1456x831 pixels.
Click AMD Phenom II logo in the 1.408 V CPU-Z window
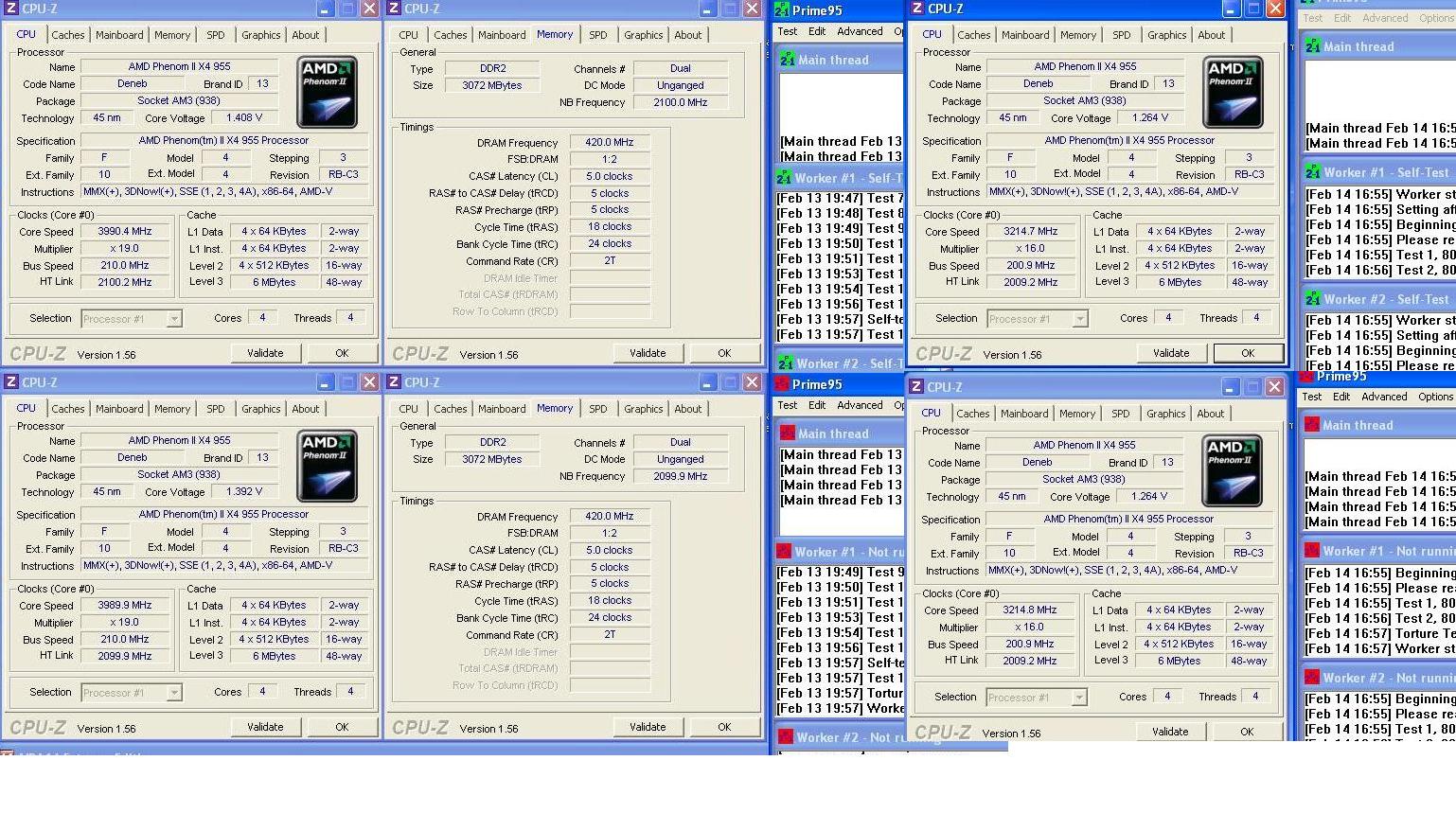point(328,93)
